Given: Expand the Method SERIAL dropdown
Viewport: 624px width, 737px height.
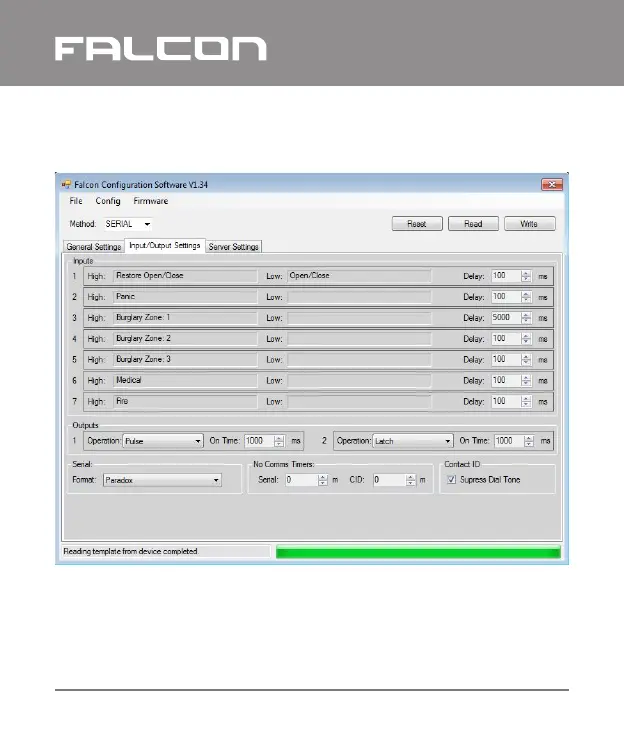Looking at the screenshot, I should (x=128, y=224).
